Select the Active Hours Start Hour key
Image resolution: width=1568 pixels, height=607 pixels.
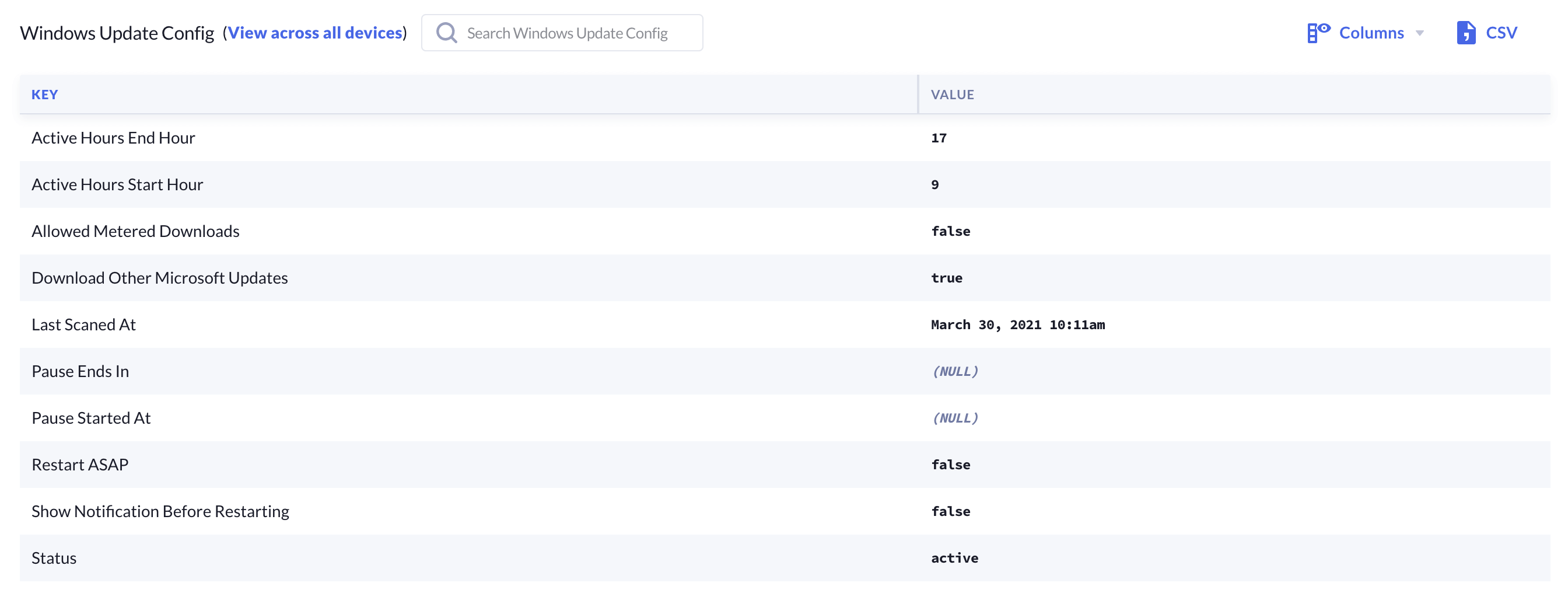tap(117, 184)
